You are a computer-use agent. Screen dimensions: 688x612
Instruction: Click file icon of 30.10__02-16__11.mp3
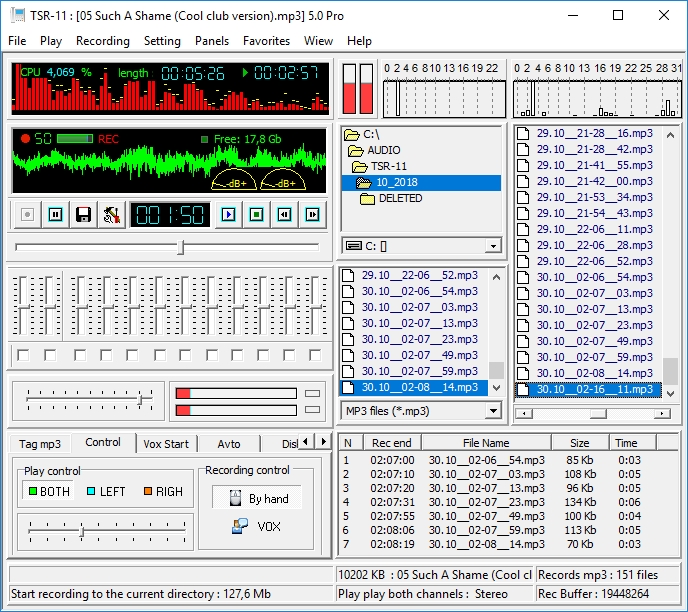523,390
